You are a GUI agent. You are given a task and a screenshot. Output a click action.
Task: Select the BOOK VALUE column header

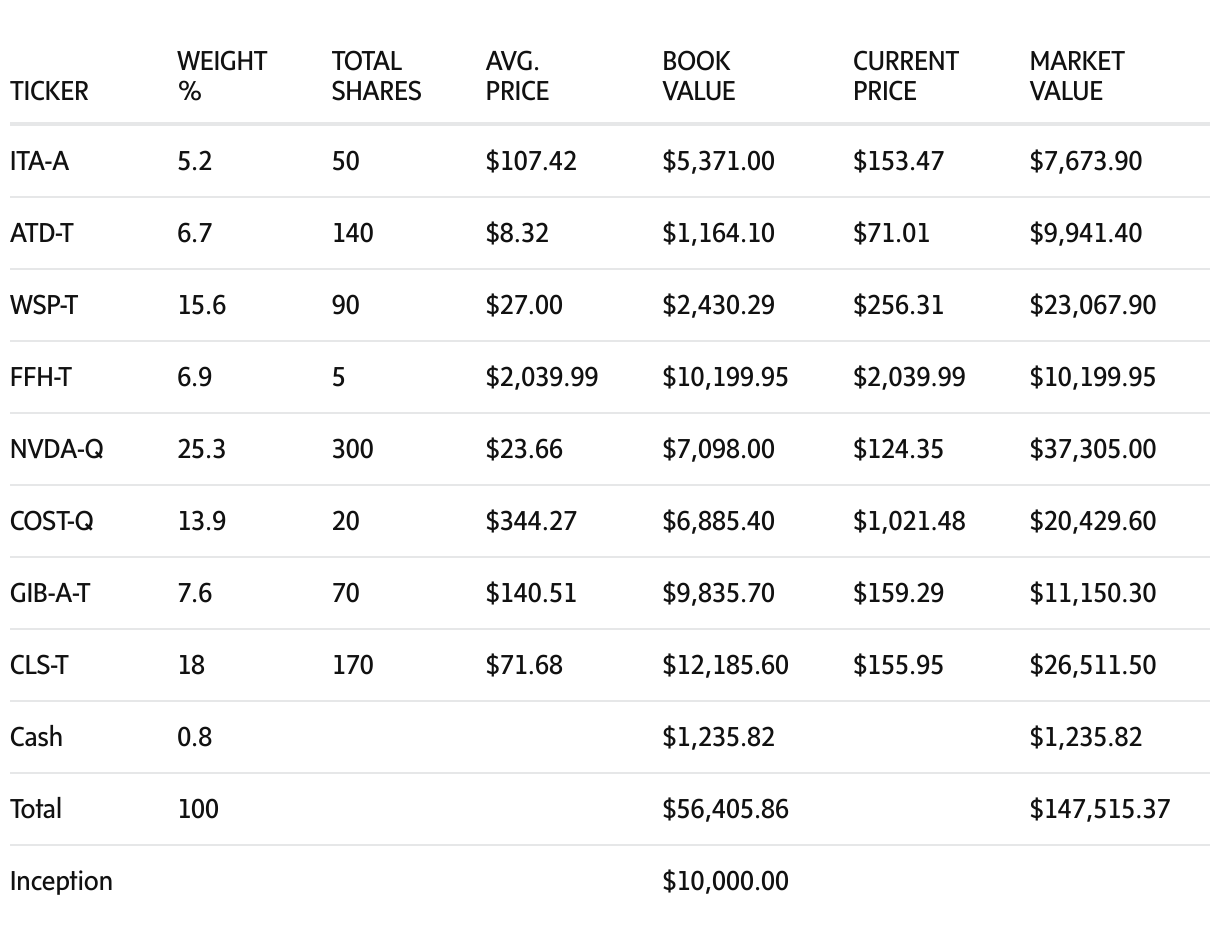[x=698, y=76]
